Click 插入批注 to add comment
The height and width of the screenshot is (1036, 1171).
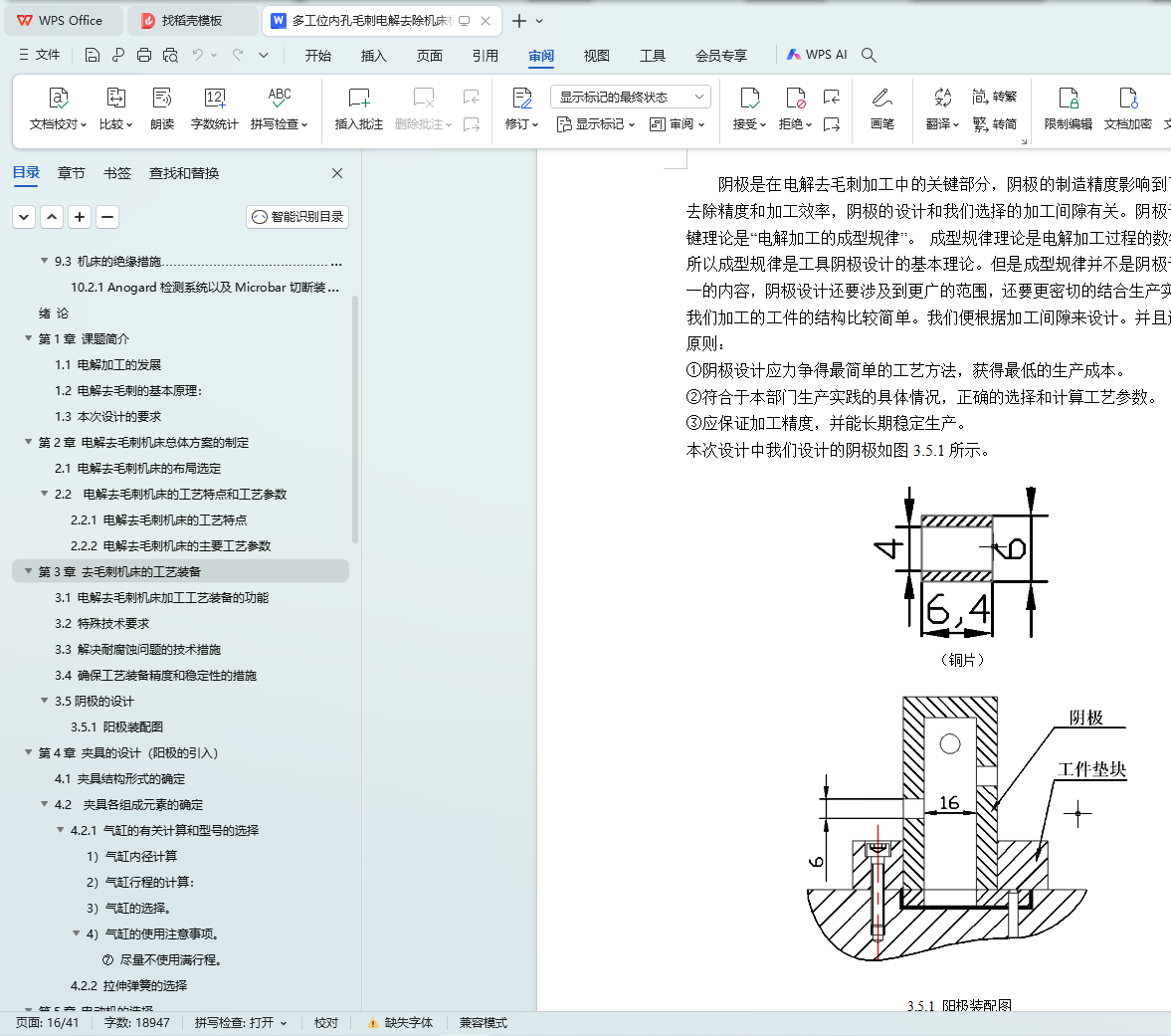click(x=358, y=109)
